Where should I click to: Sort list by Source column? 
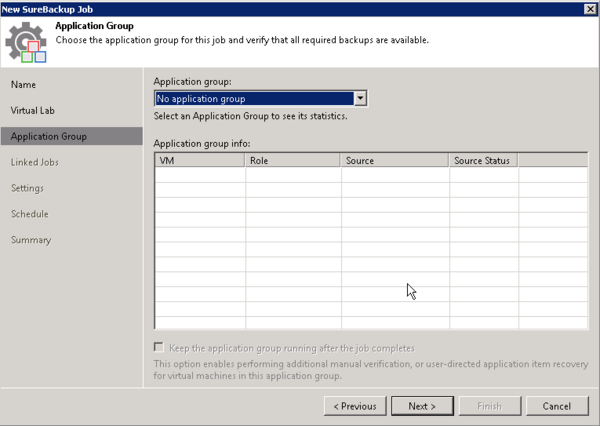394,160
